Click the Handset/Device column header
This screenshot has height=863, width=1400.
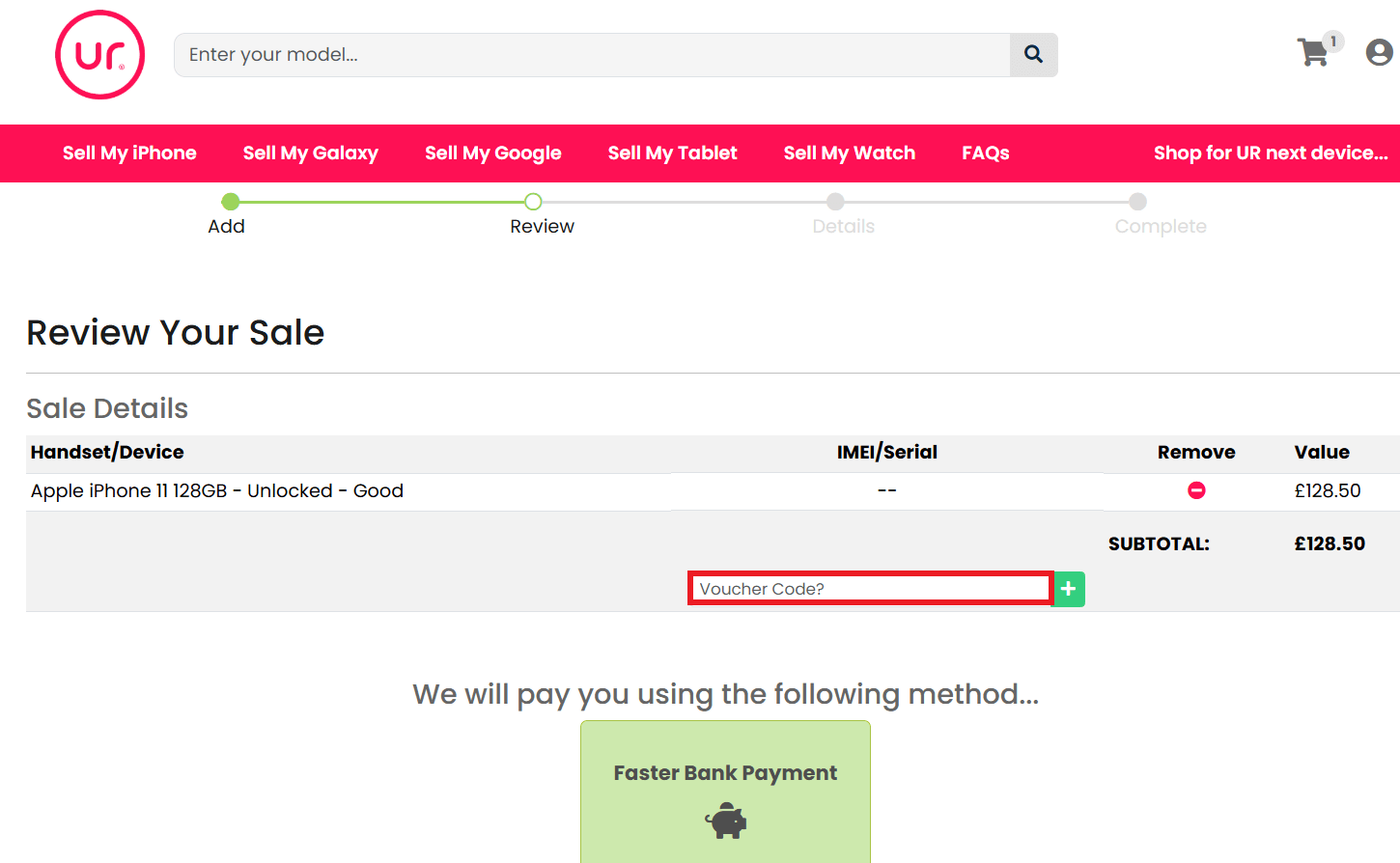pos(107,452)
